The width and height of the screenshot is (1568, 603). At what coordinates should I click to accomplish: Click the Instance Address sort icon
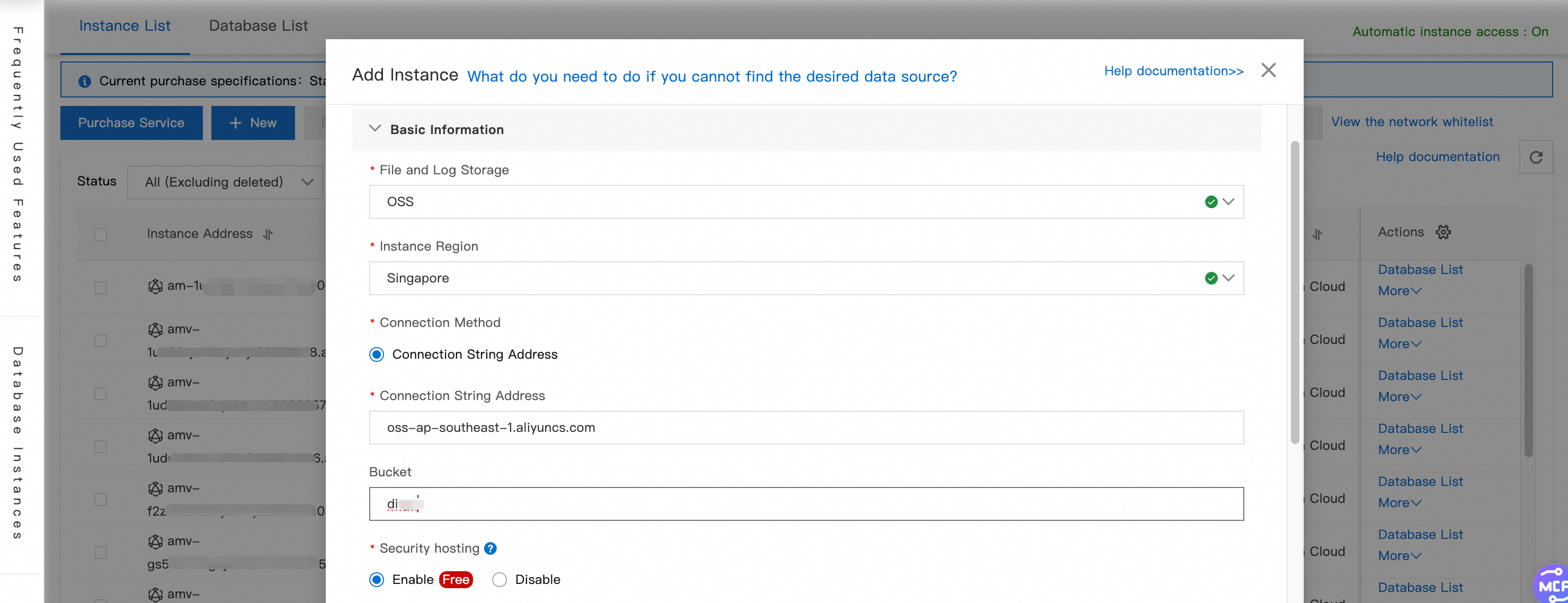coord(268,235)
